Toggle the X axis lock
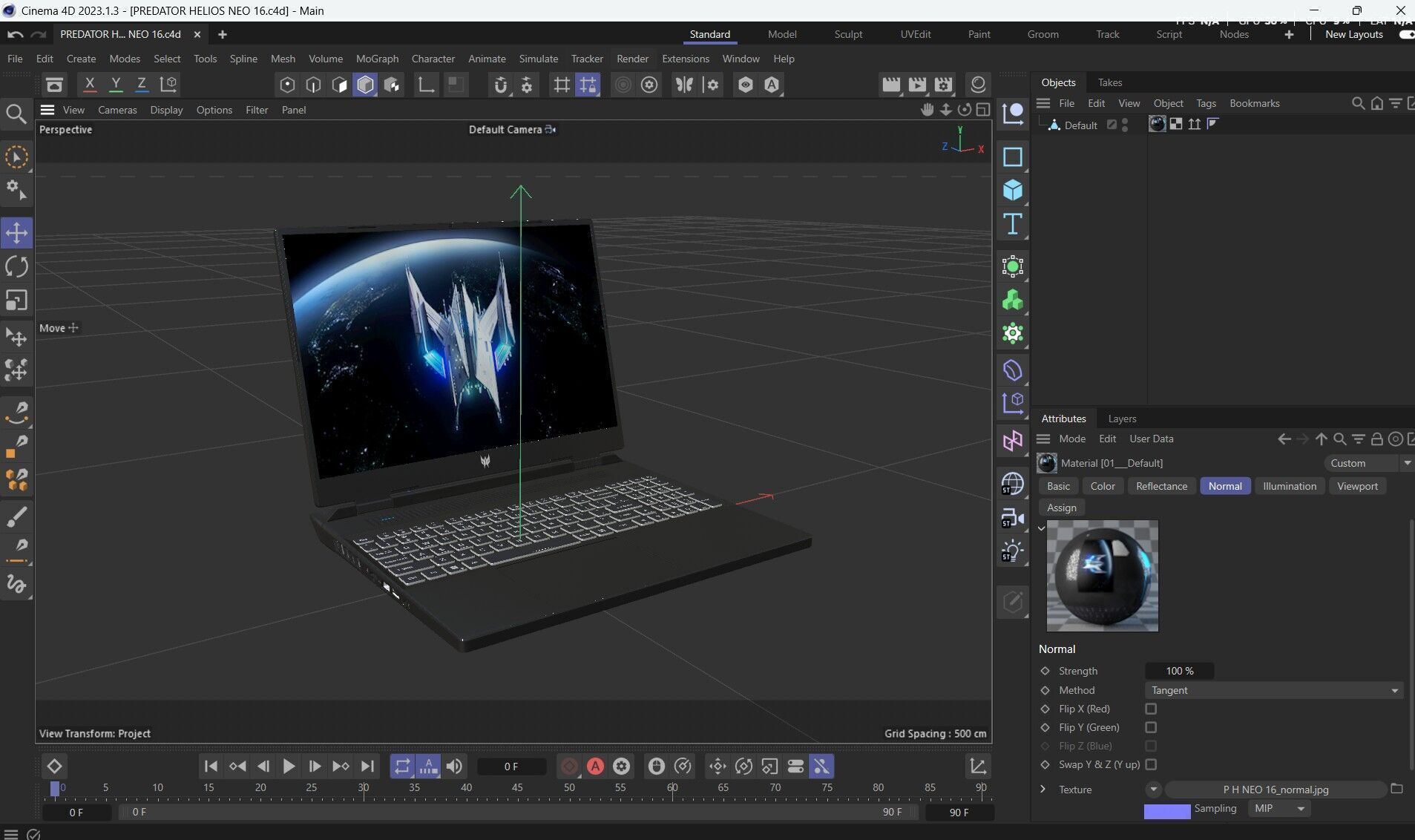 tap(90, 85)
